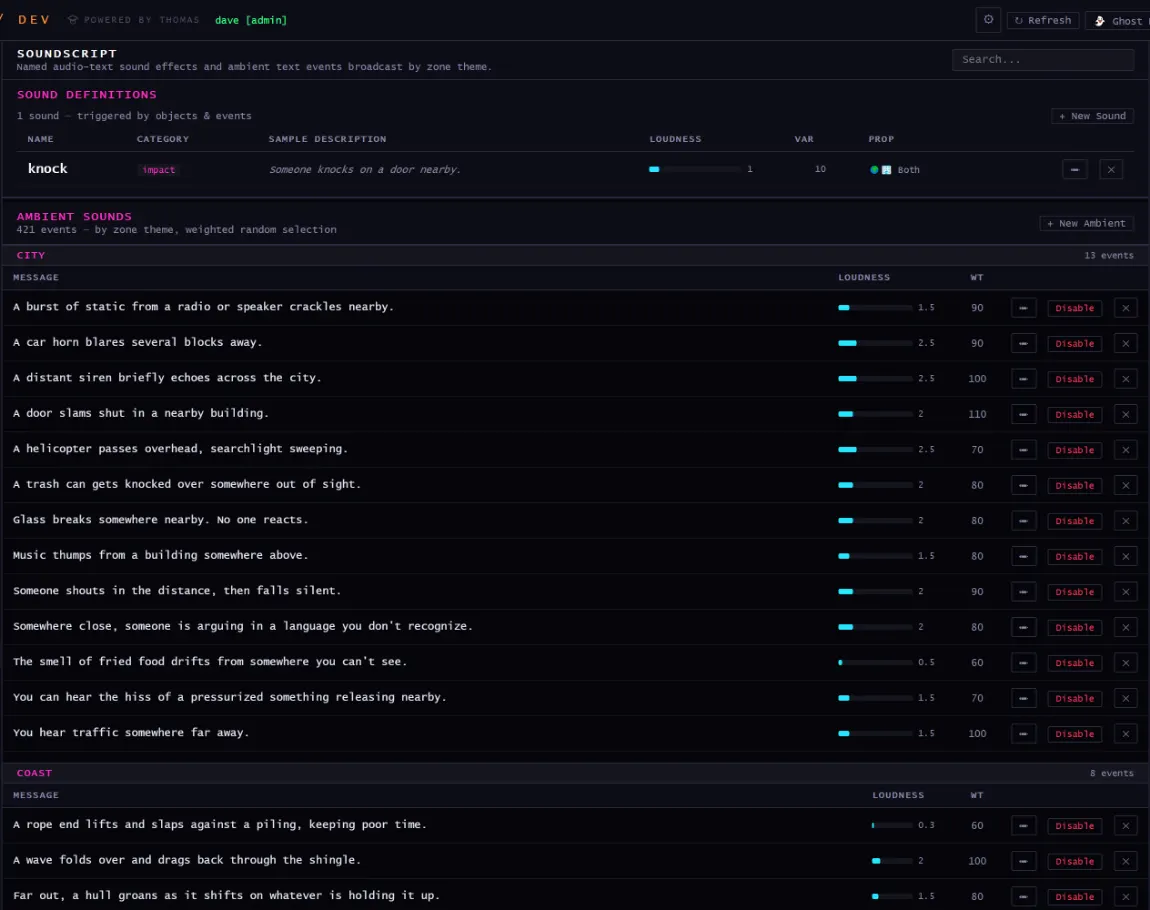Select the CITY theme header
The width and height of the screenshot is (1150, 910).
(31, 255)
